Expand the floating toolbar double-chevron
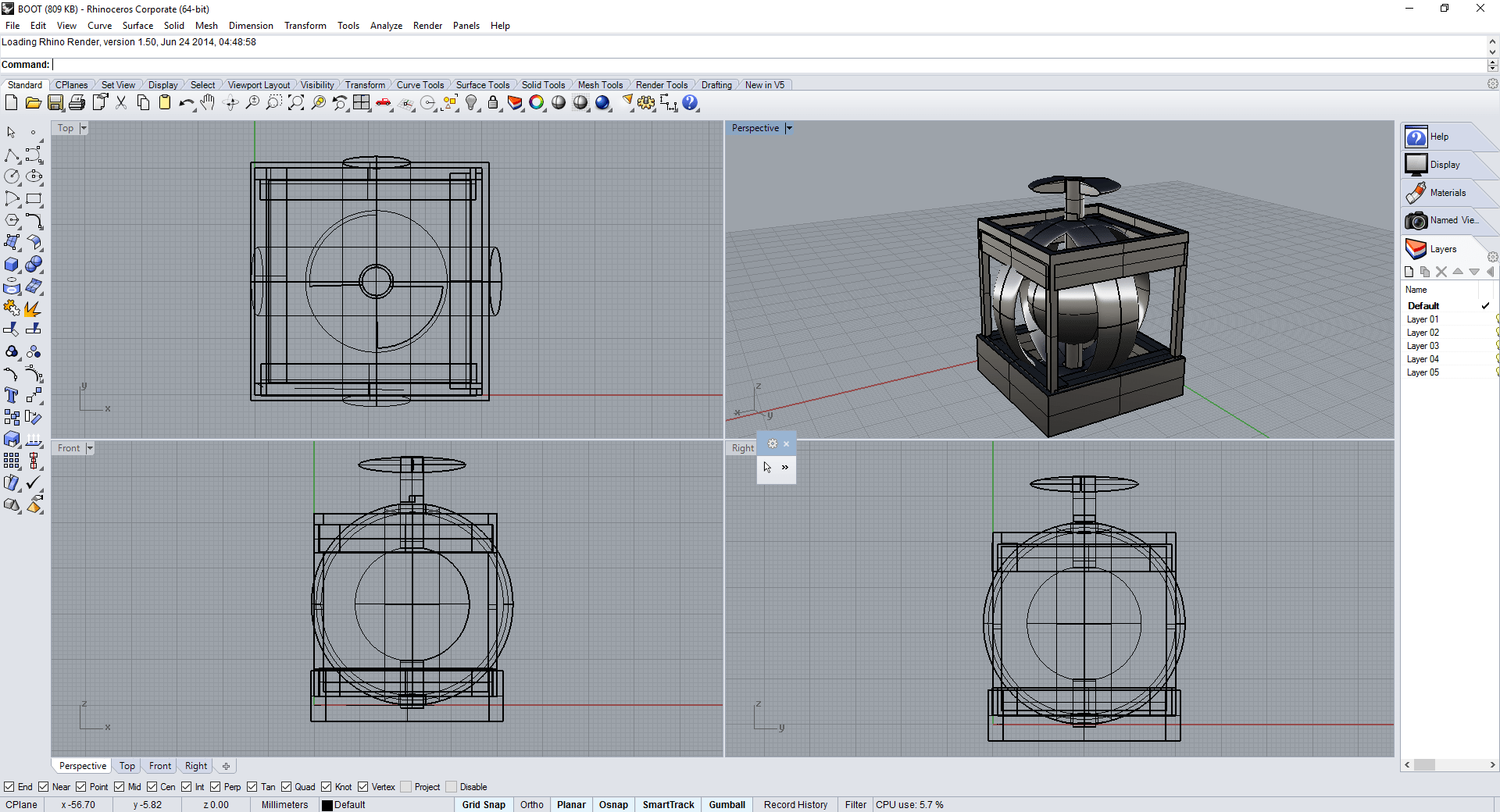 [785, 467]
